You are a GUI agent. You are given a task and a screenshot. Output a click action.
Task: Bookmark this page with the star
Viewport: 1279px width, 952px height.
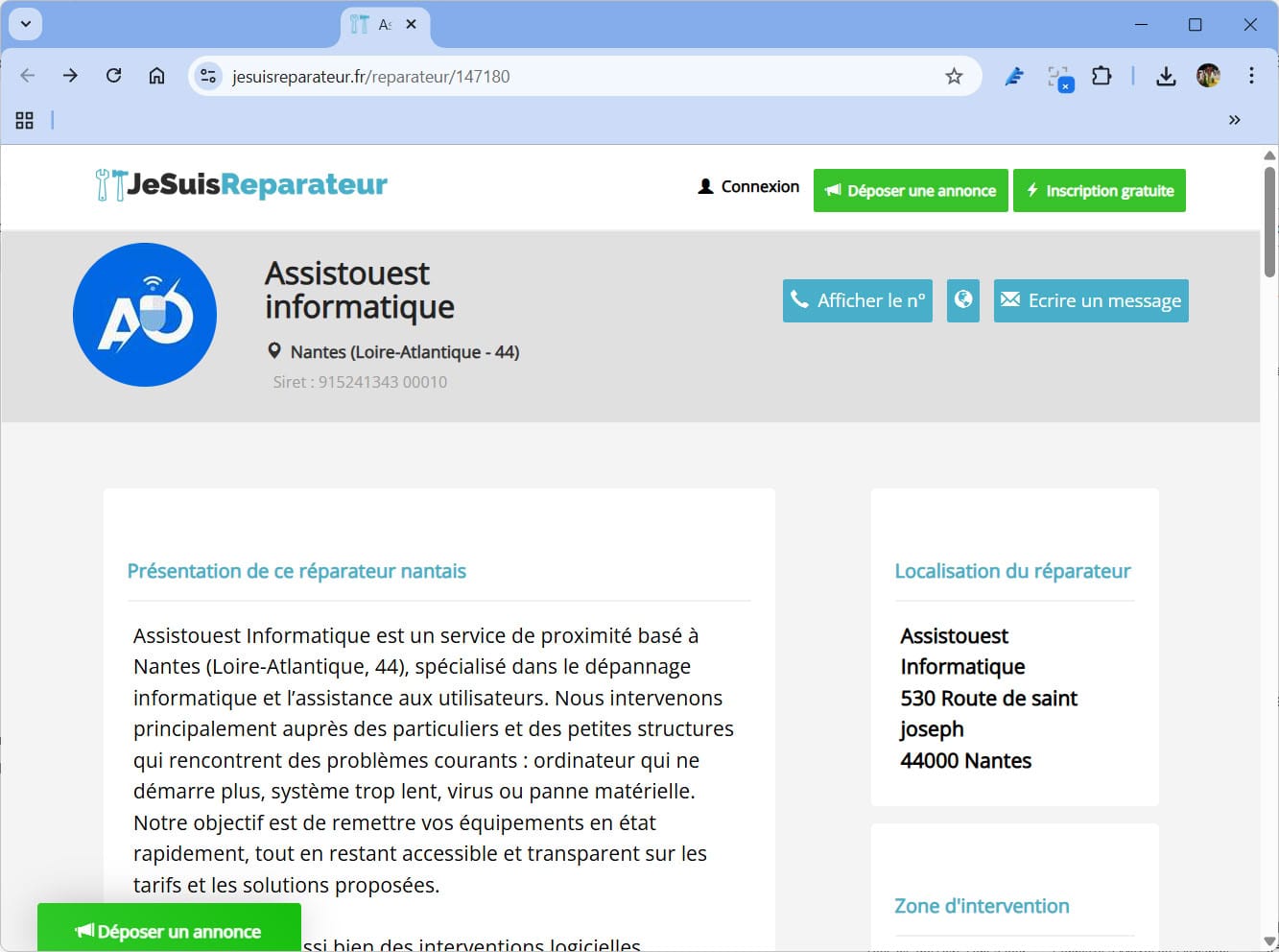coord(954,76)
